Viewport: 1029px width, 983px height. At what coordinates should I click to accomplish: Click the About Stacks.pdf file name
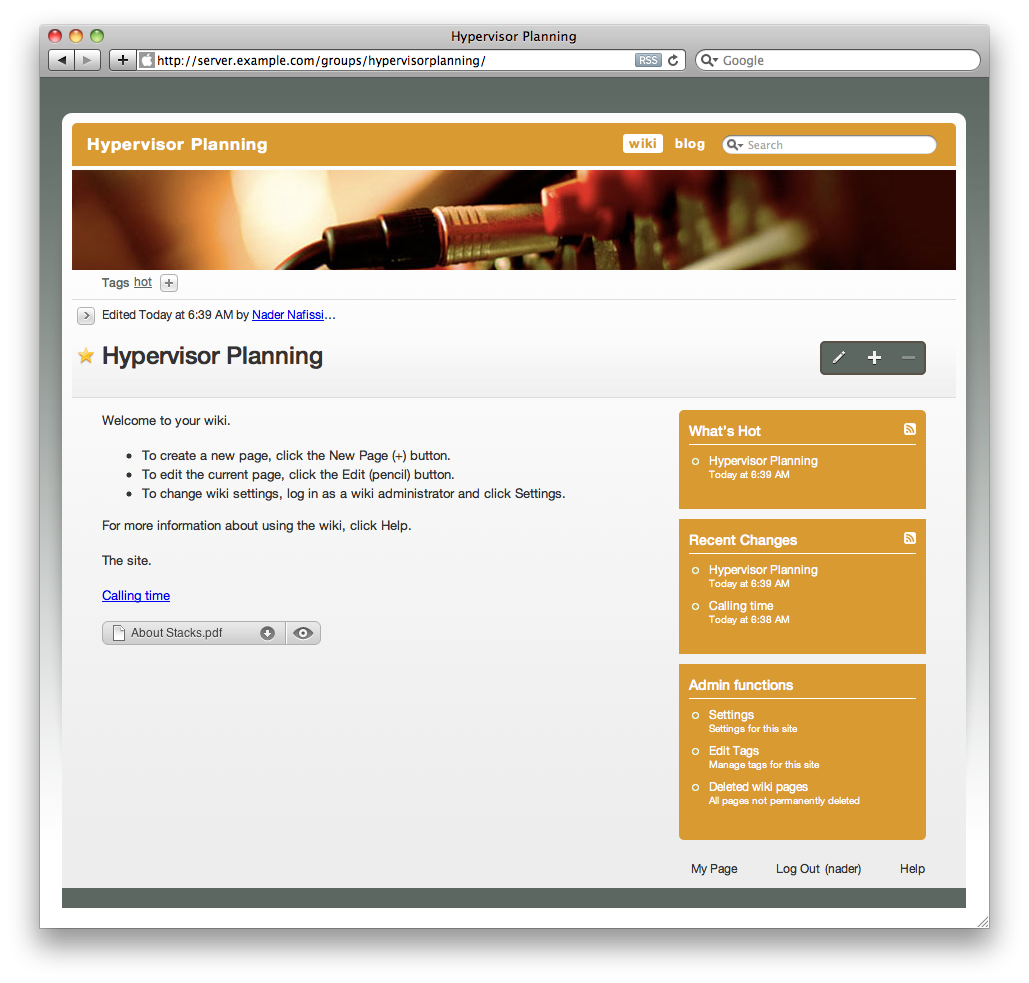coord(177,633)
